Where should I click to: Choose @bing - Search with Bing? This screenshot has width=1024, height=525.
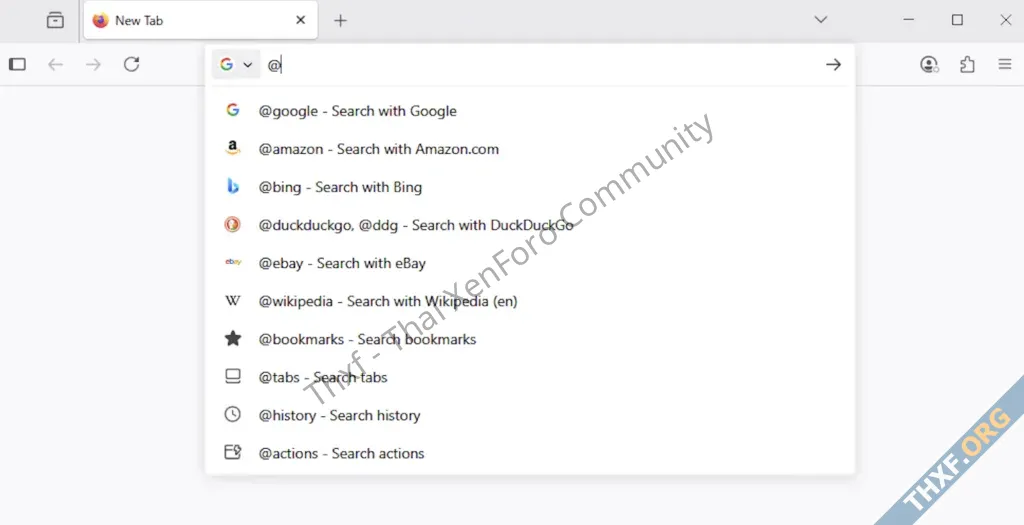530,187
